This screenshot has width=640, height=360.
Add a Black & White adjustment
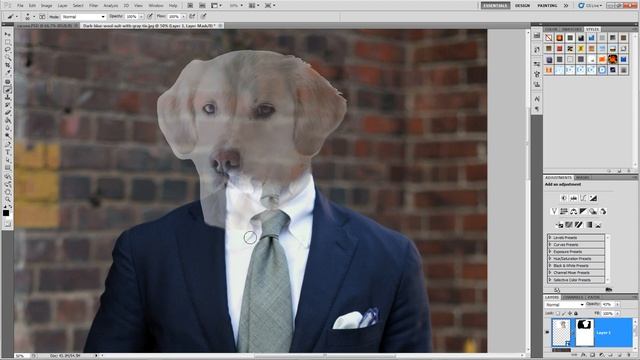pos(583,211)
